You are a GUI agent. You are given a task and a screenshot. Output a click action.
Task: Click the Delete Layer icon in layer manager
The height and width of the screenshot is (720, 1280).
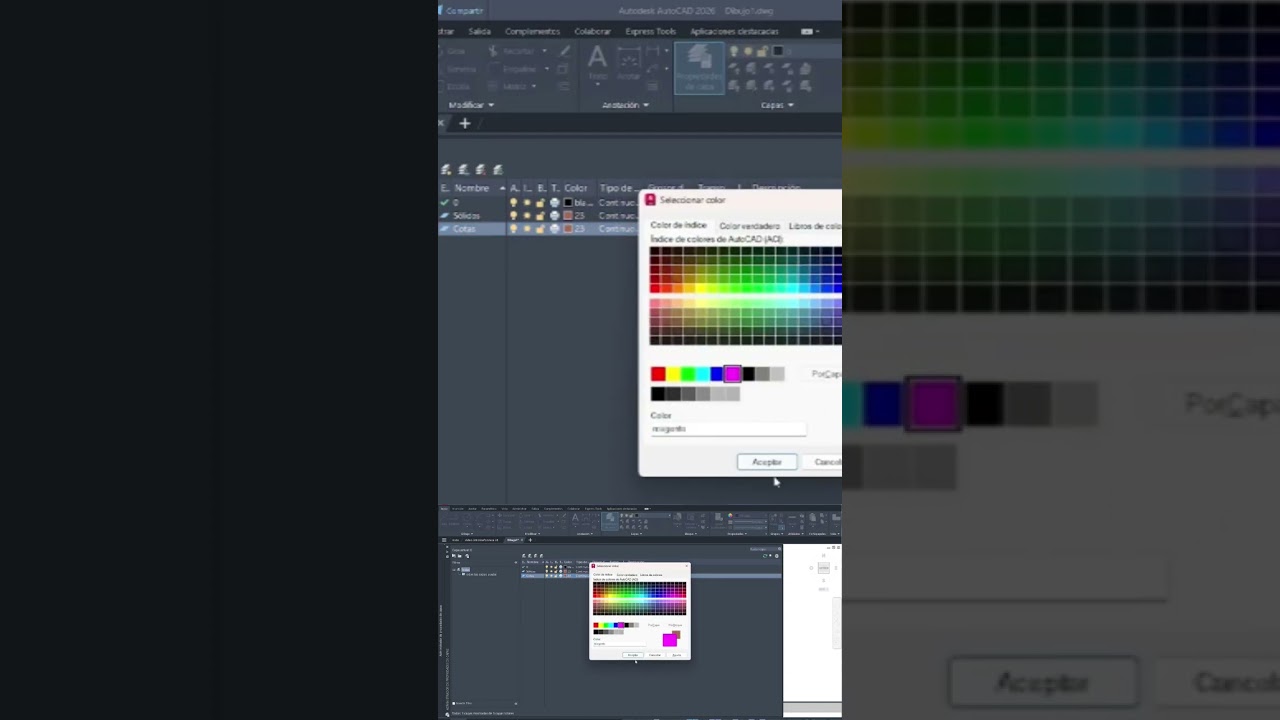coord(480,170)
